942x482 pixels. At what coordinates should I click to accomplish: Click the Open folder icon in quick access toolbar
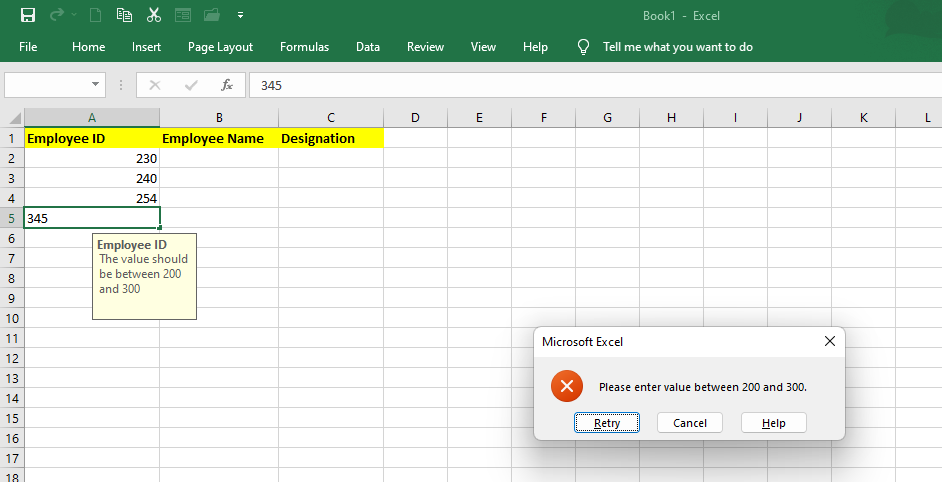pyautogui.click(x=211, y=15)
